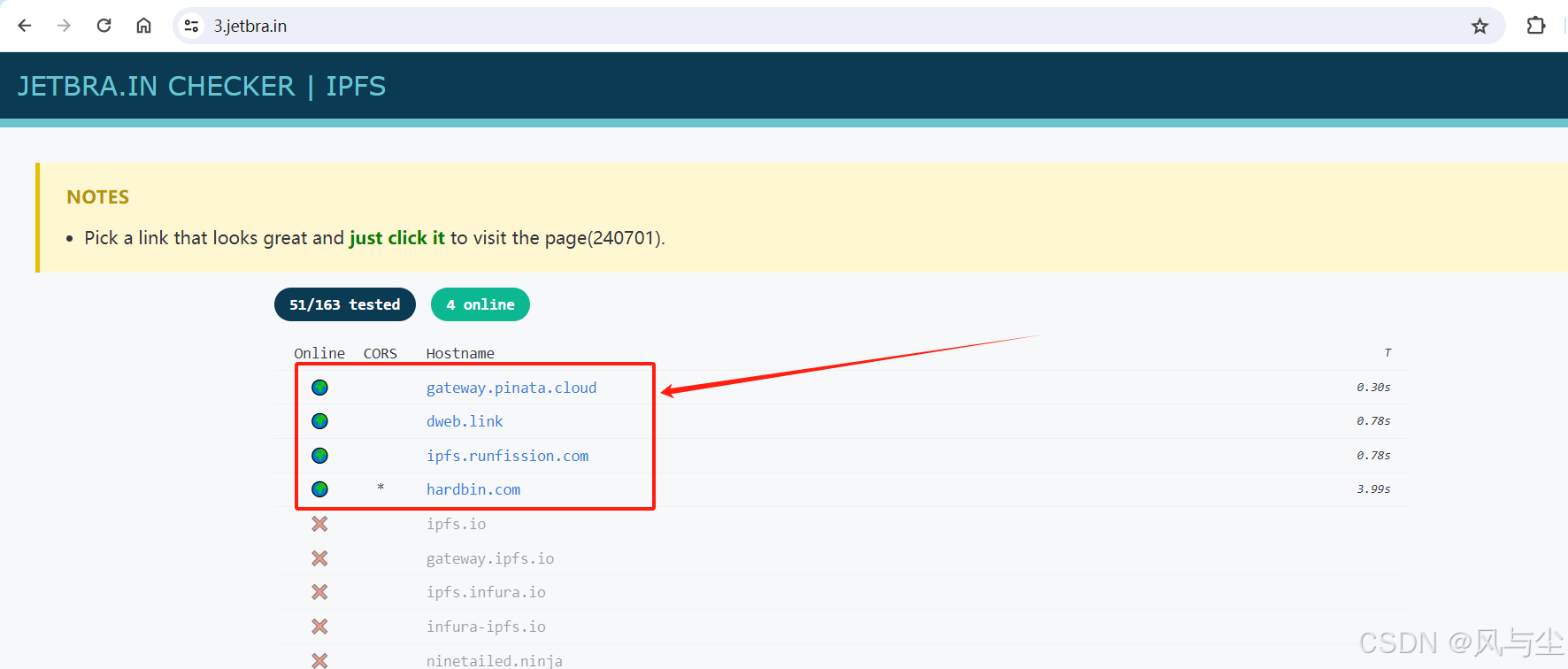Click the offline X icon for ninetailed.ninja
1568x669 pixels.
[320, 660]
